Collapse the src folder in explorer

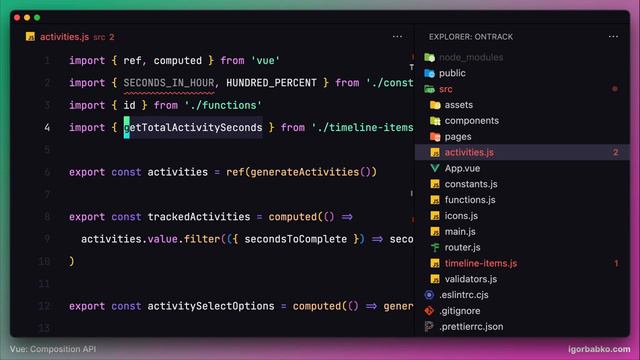click(446, 89)
